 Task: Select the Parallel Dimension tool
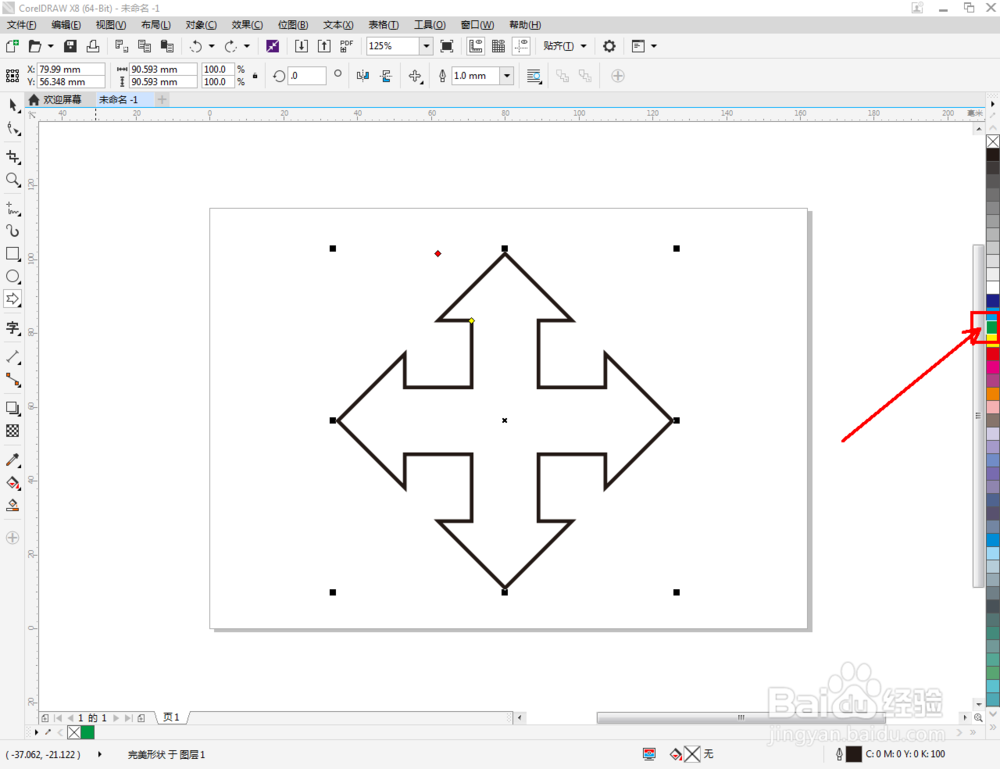[13, 356]
